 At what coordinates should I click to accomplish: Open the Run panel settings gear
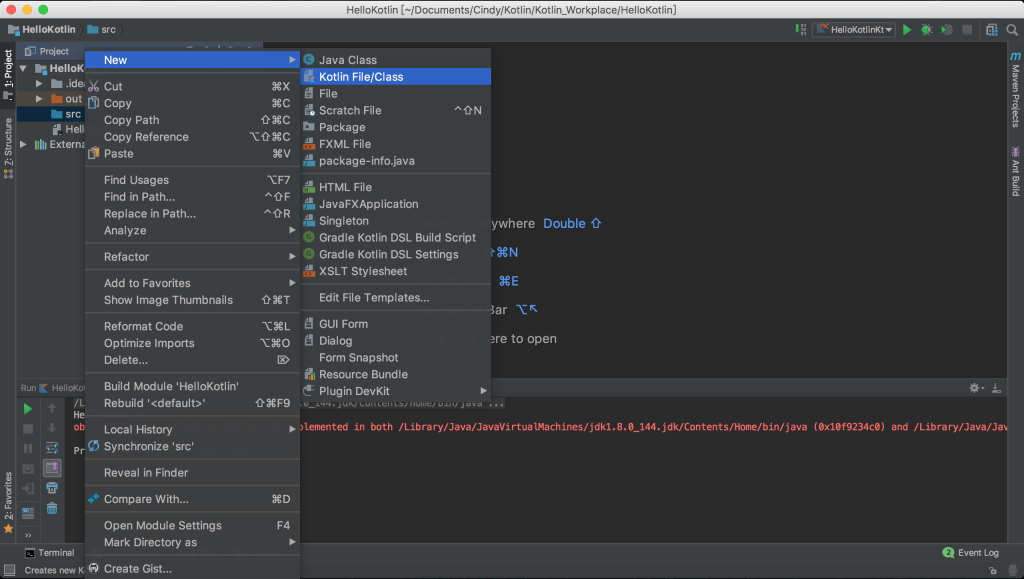click(975, 388)
